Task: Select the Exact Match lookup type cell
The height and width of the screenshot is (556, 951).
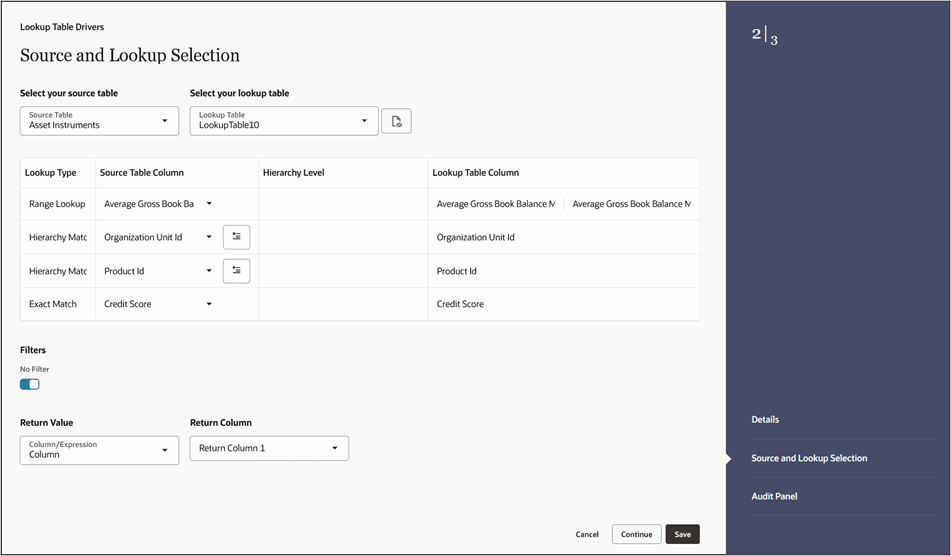Action: coord(58,304)
